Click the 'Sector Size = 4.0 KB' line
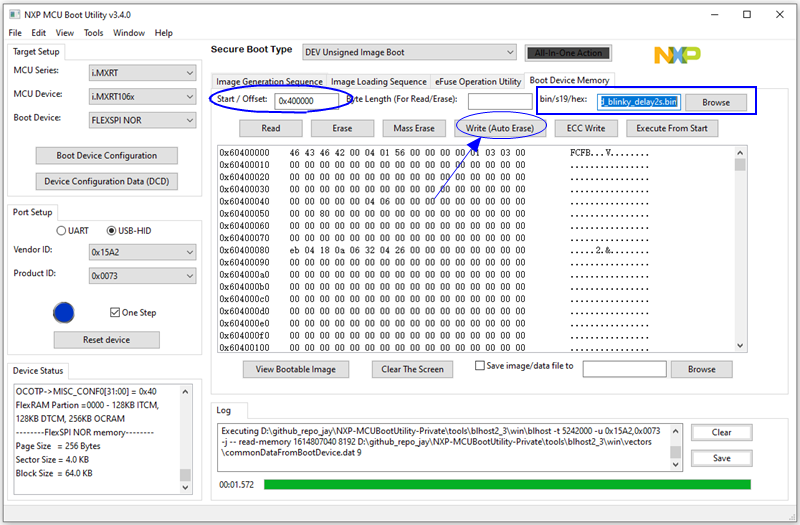The height and width of the screenshot is (525, 800). [x=53, y=460]
